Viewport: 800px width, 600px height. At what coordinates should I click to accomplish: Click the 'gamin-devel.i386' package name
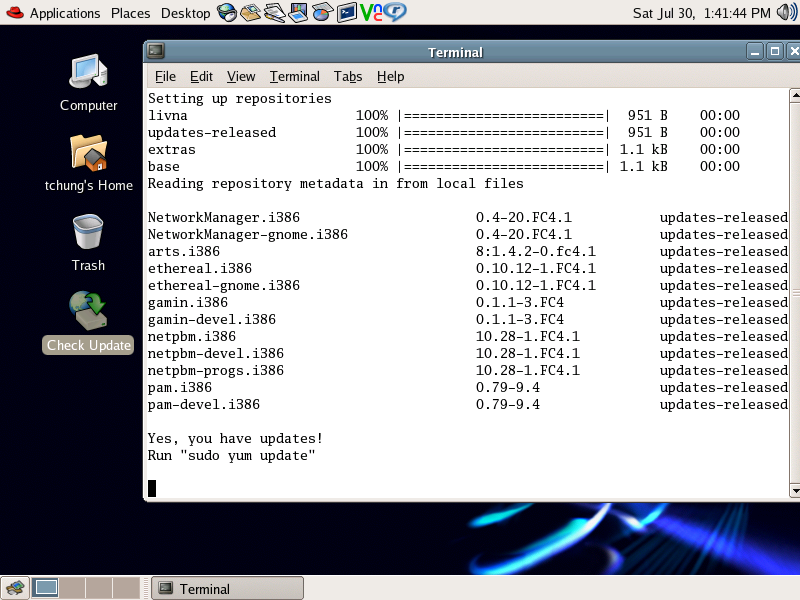pyautogui.click(x=212, y=319)
